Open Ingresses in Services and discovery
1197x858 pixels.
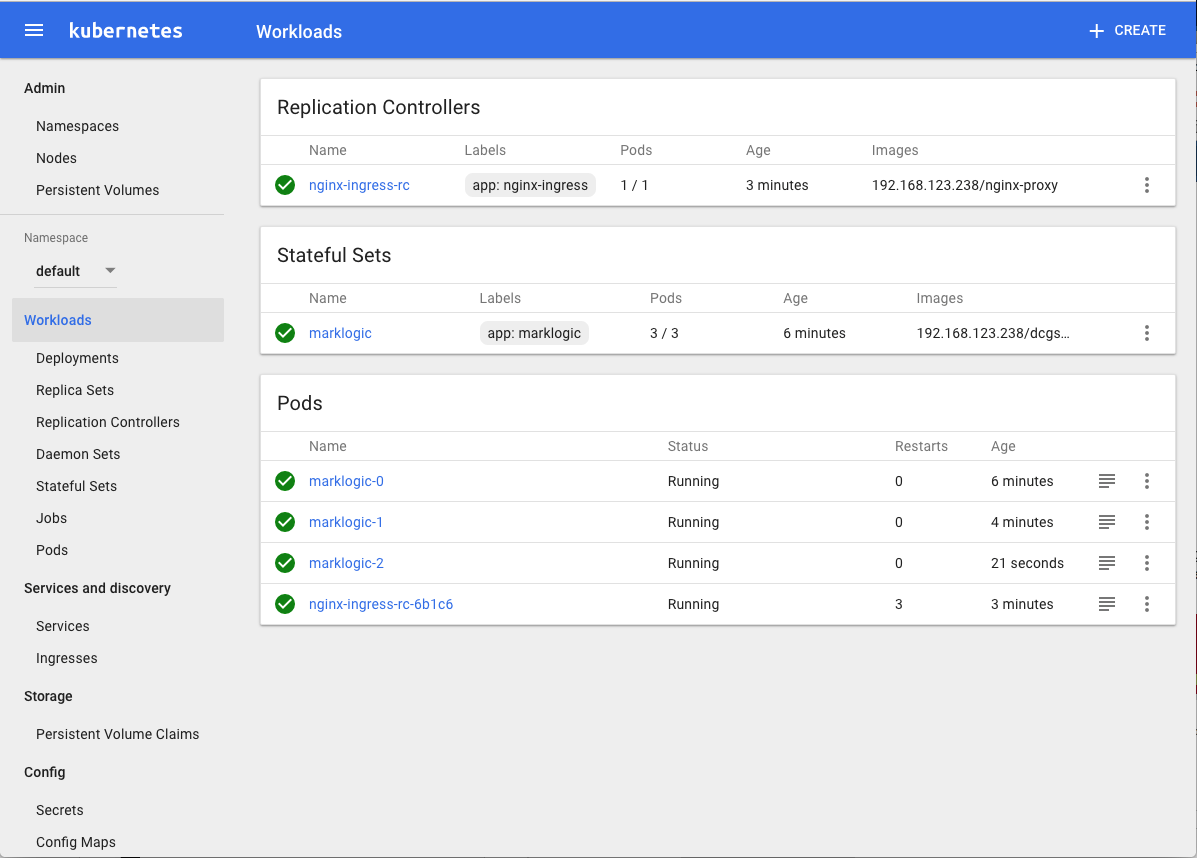pos(66,658)
